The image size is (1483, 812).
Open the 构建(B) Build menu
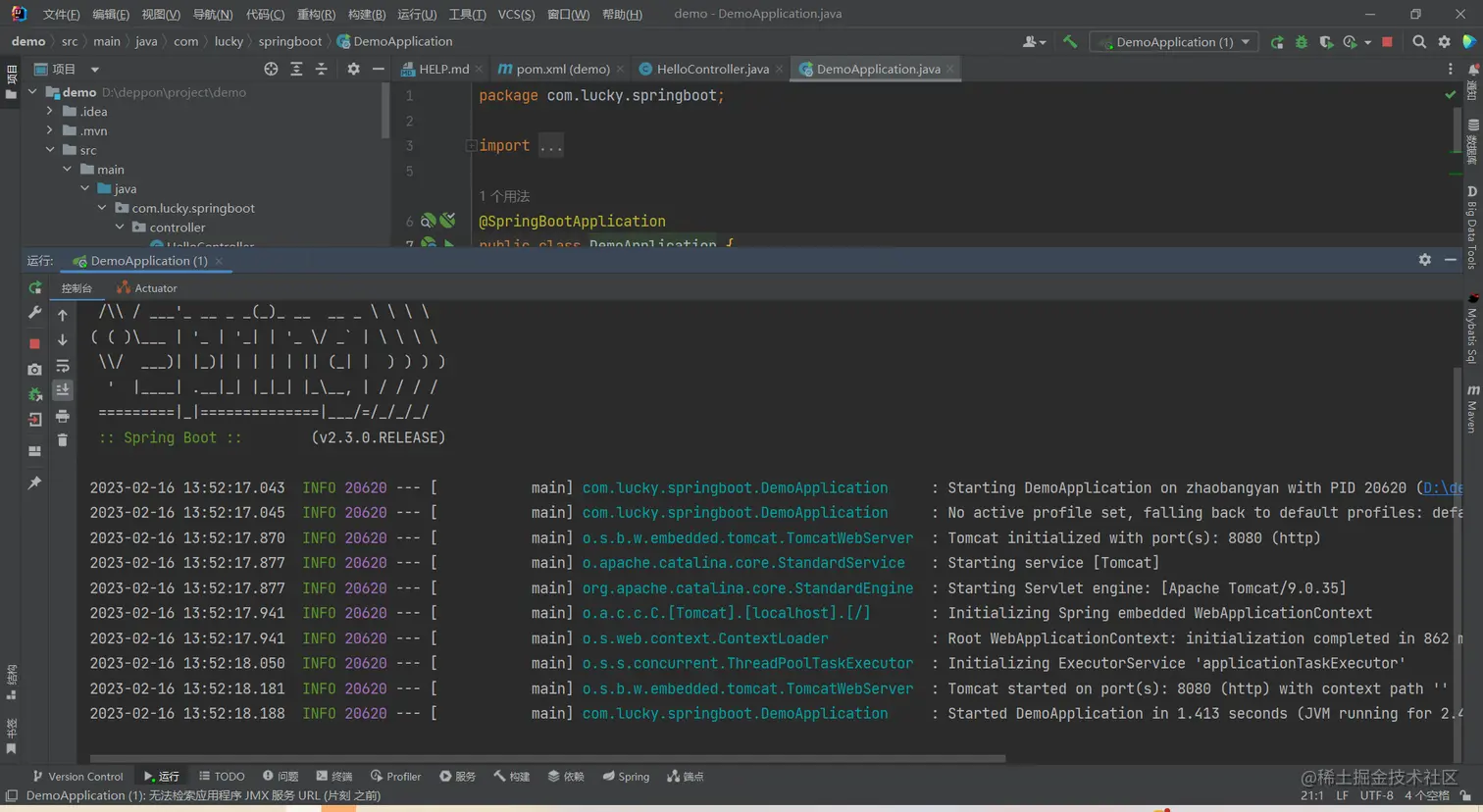(366, 14)
